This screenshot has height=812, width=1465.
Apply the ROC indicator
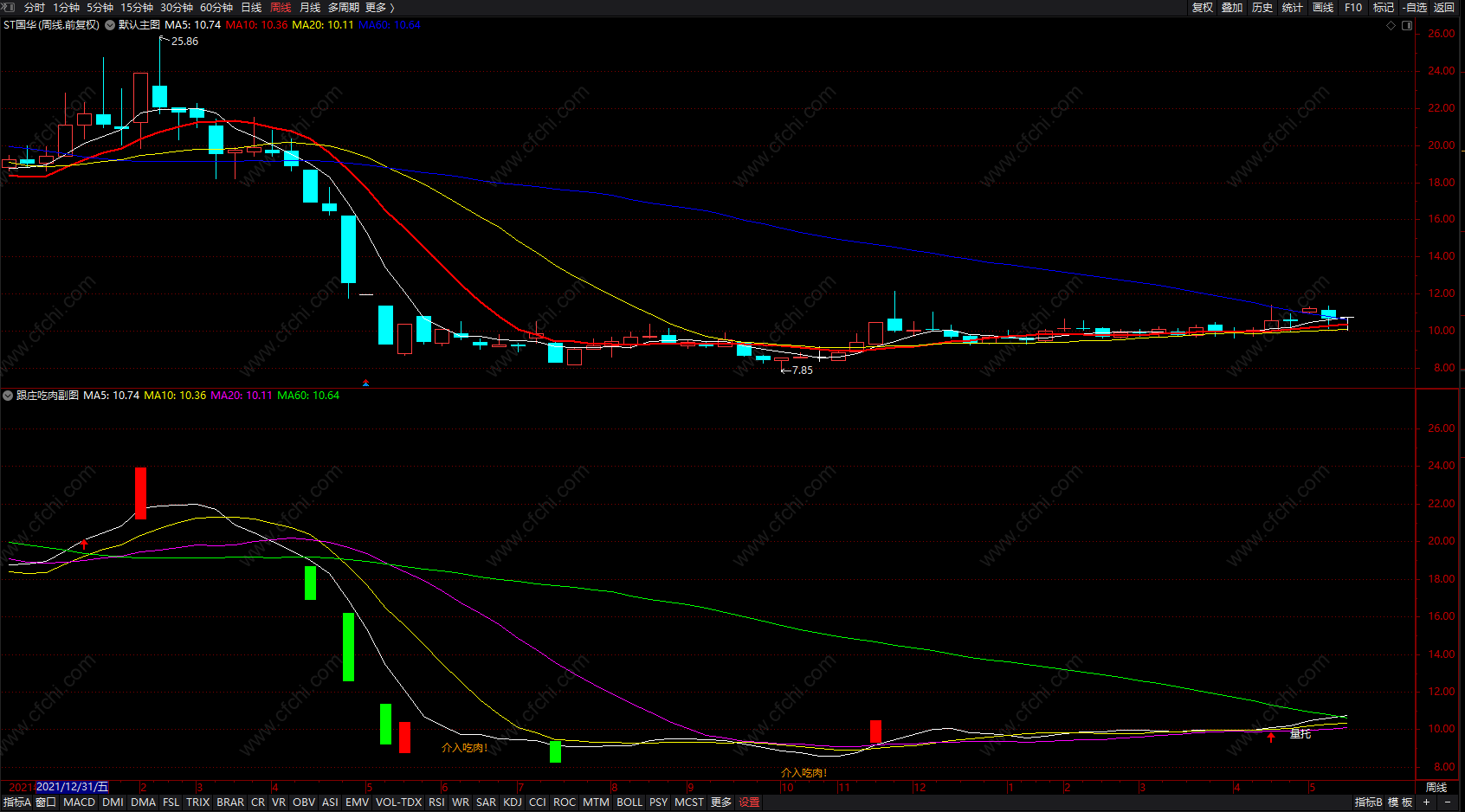point(565,802)
